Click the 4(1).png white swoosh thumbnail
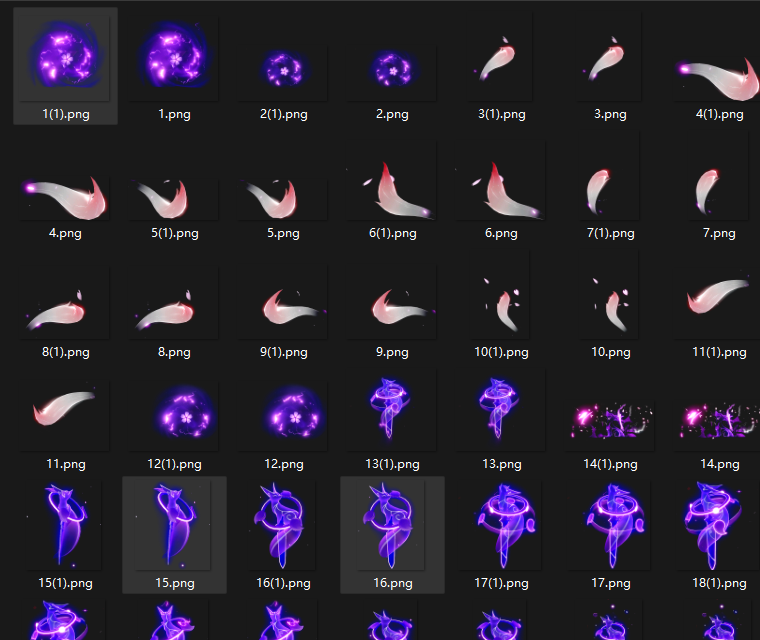 (x=718, y=78)
